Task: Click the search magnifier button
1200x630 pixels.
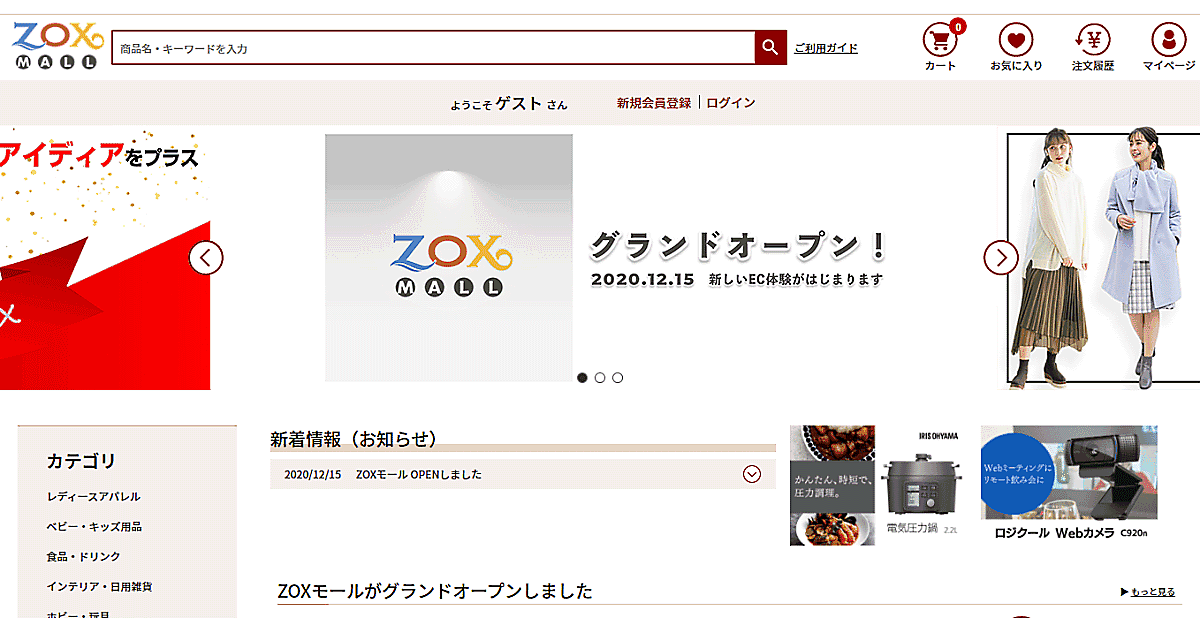Action: (x=770, y=47)
